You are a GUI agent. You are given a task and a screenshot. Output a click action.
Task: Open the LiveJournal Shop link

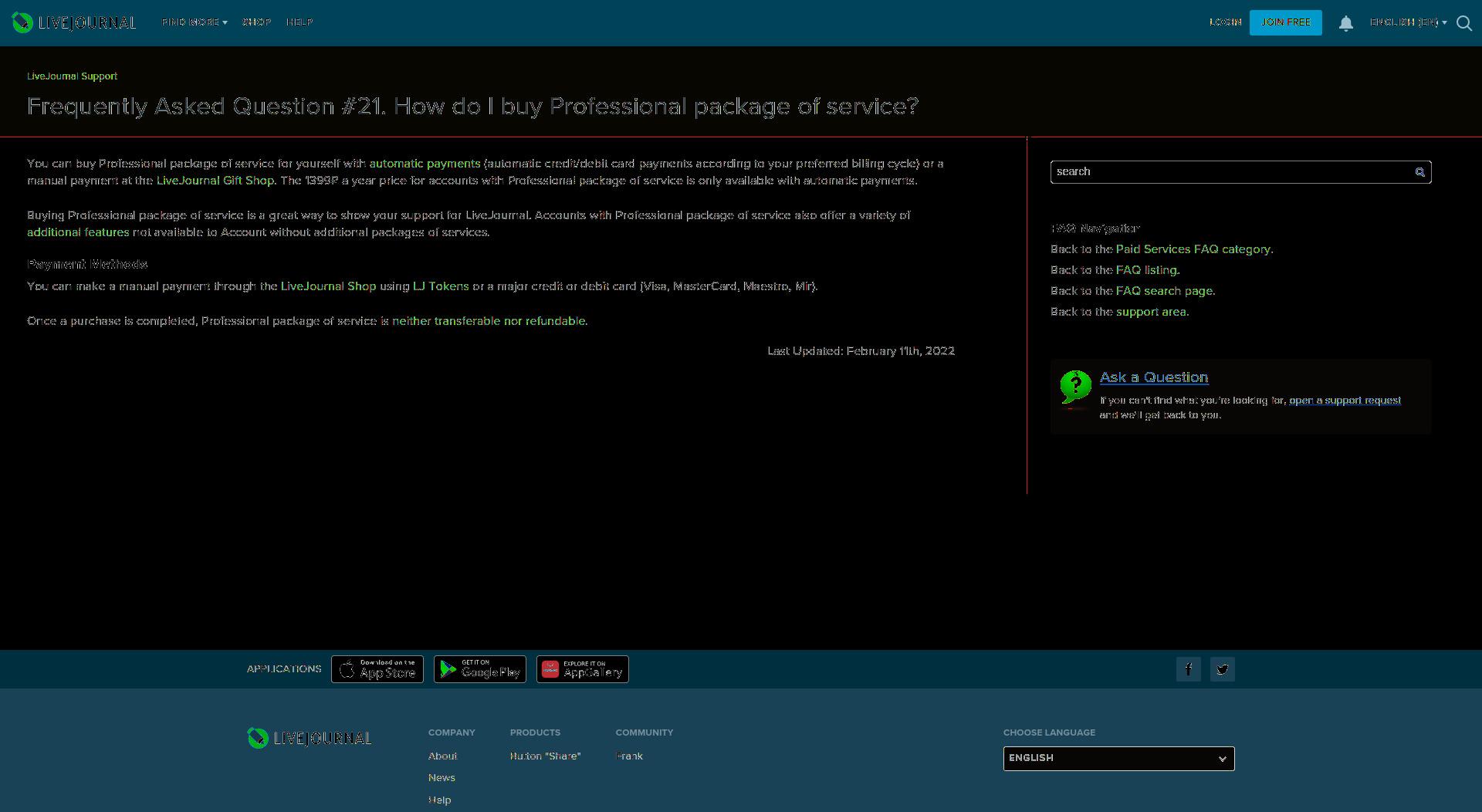tap(328, 286)
